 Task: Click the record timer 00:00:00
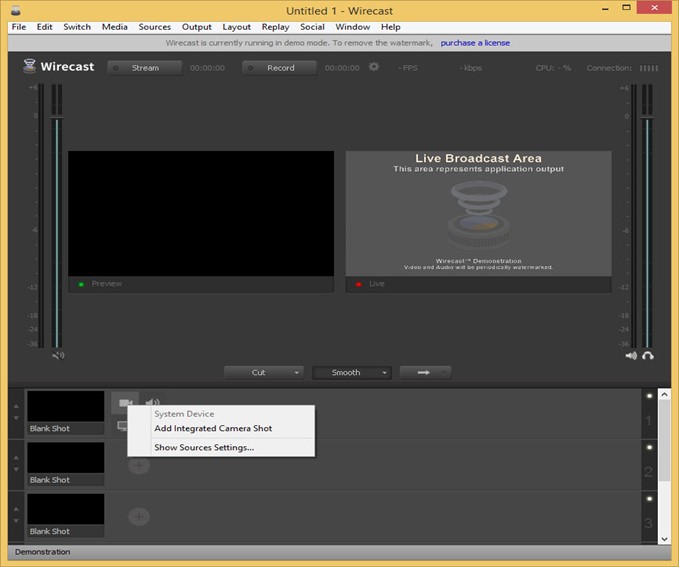click(x=342, y=68)
